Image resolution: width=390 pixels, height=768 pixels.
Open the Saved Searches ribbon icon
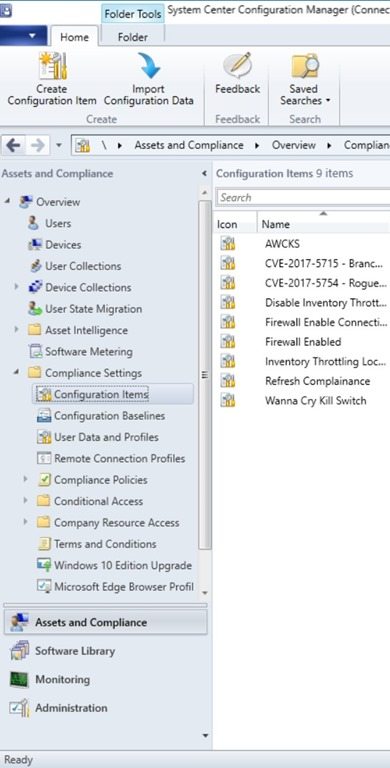pyautogui.click(x=304, y=66)
